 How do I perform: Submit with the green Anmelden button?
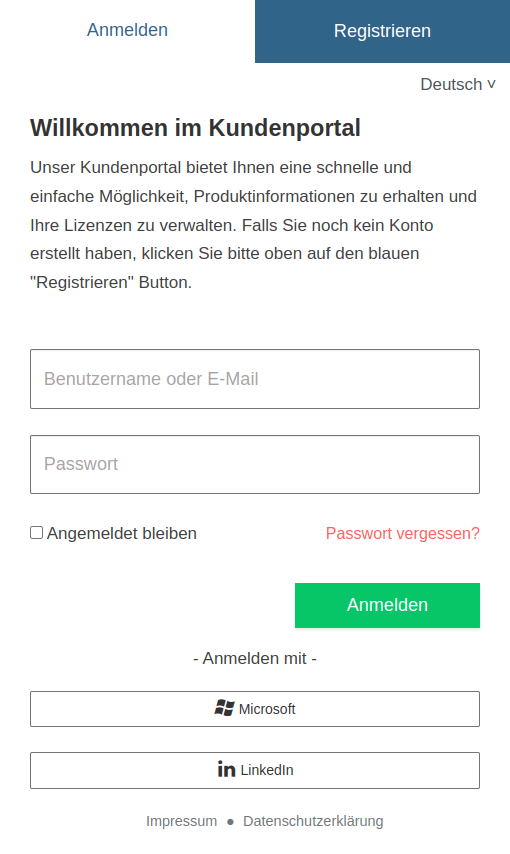[387, 605]
